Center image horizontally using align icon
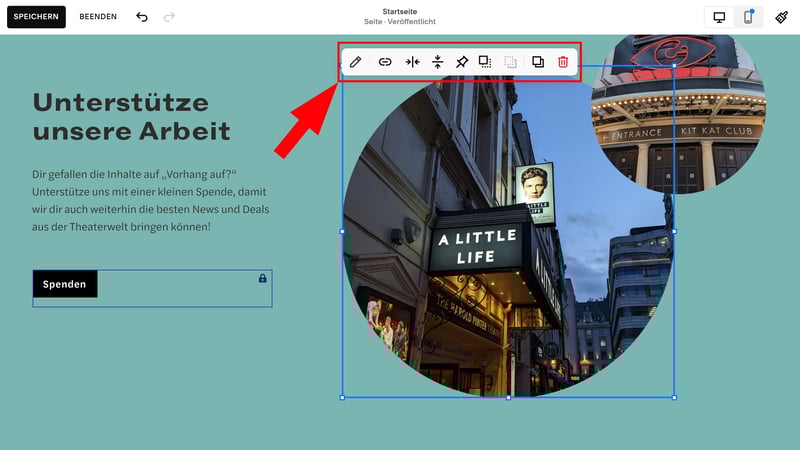The height and width of the screenshot is (450, 800). (x=412, y=62)
